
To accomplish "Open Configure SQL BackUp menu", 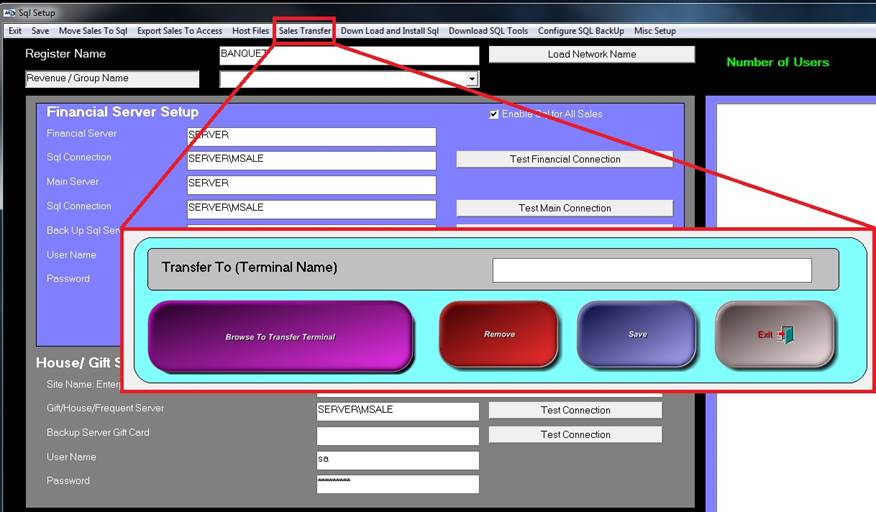I will point(580,31).
